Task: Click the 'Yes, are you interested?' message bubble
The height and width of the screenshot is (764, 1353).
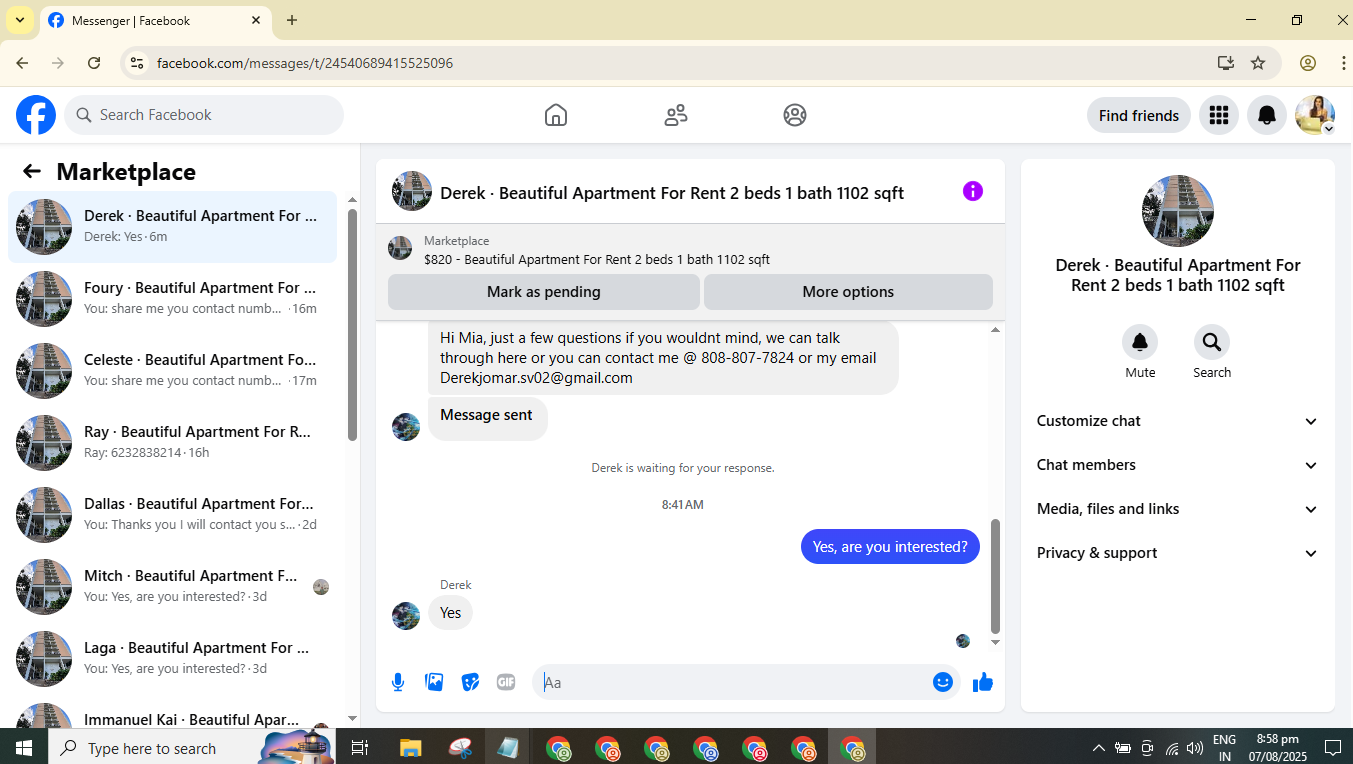Action: (890, 547)
